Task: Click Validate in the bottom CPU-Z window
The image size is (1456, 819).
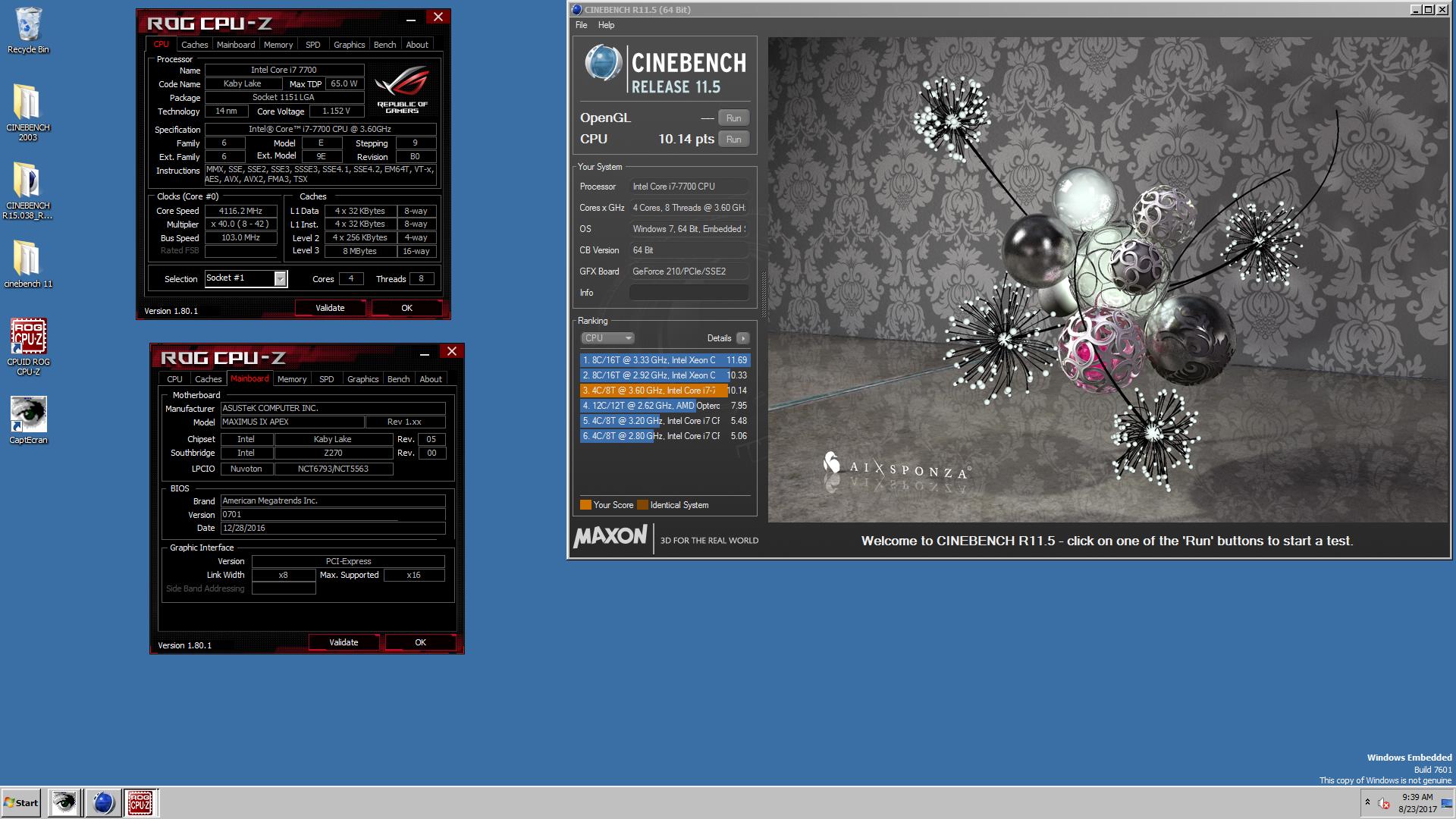Action: (344, 642)
